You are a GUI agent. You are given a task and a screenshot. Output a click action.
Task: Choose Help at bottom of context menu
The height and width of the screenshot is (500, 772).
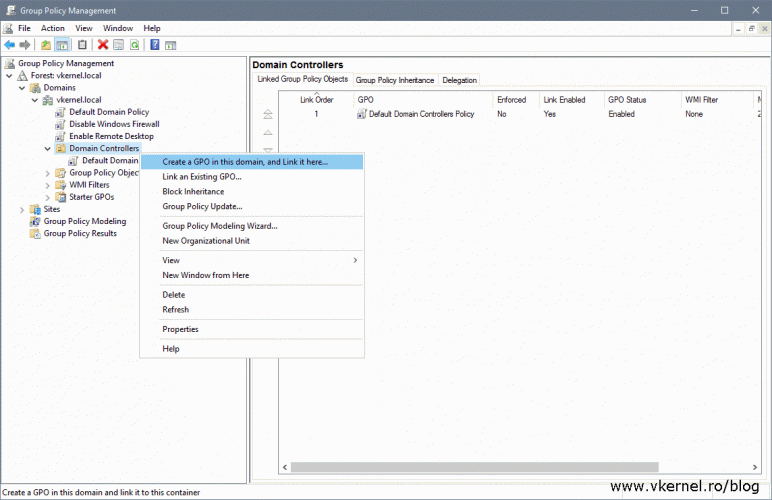click(252, 348)
